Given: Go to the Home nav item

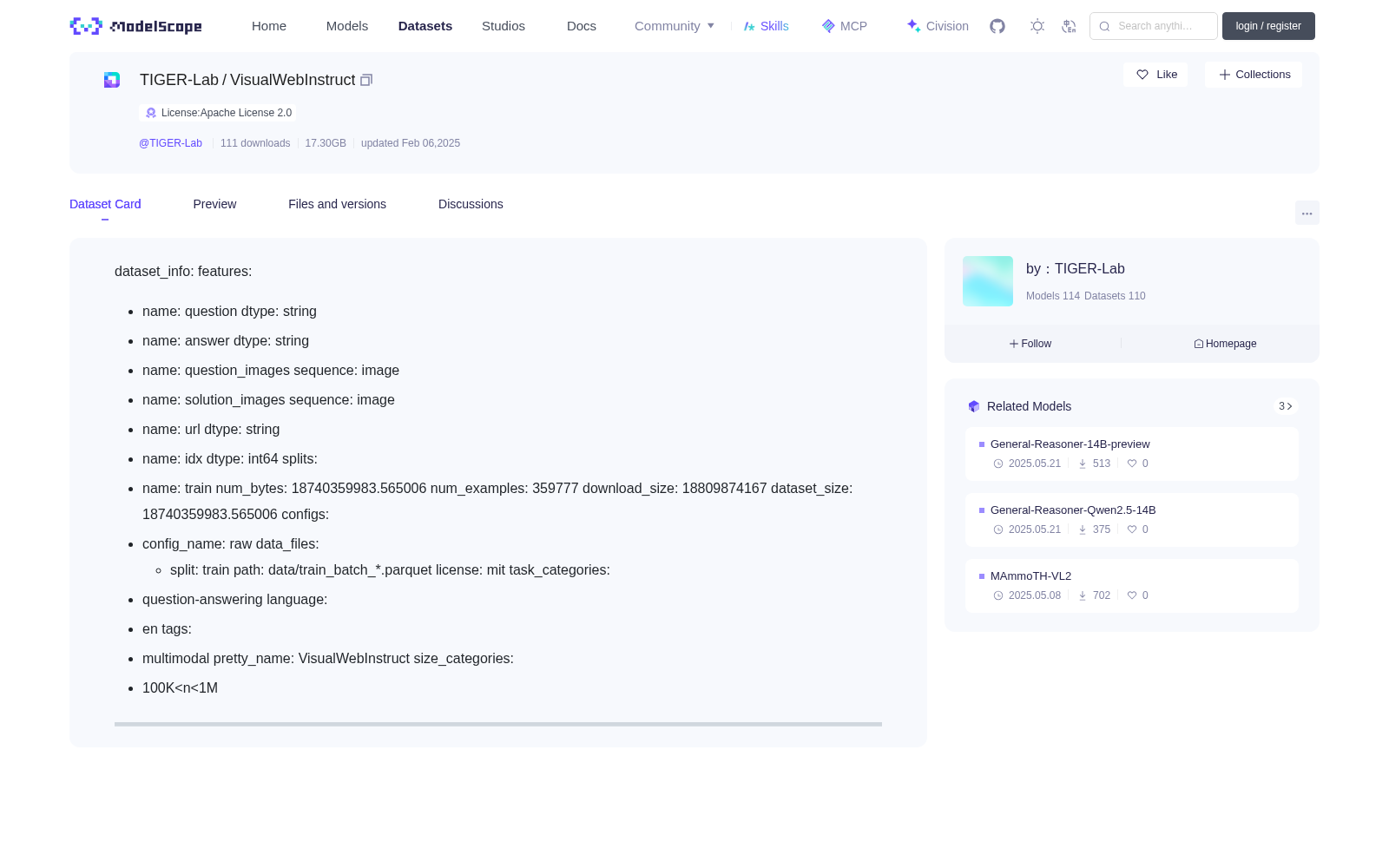Looking at the screenshot, I should (x=269, y=26).
